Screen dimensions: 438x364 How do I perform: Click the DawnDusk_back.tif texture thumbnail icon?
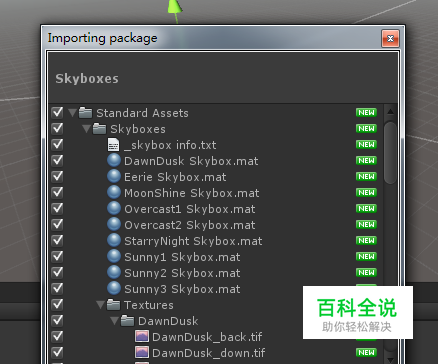click(142, 336)
